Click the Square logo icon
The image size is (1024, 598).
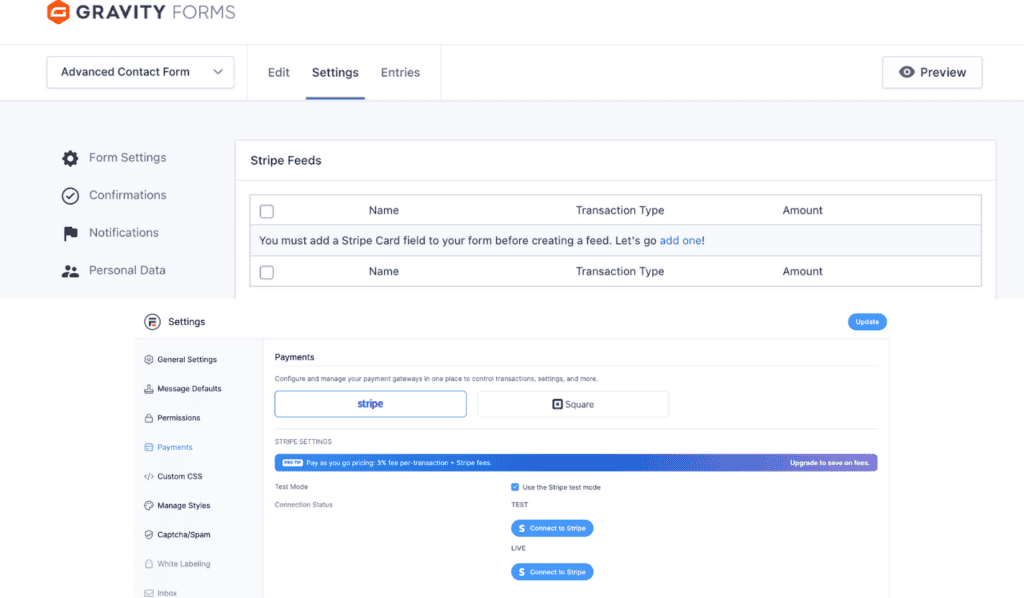coord(557,404)
